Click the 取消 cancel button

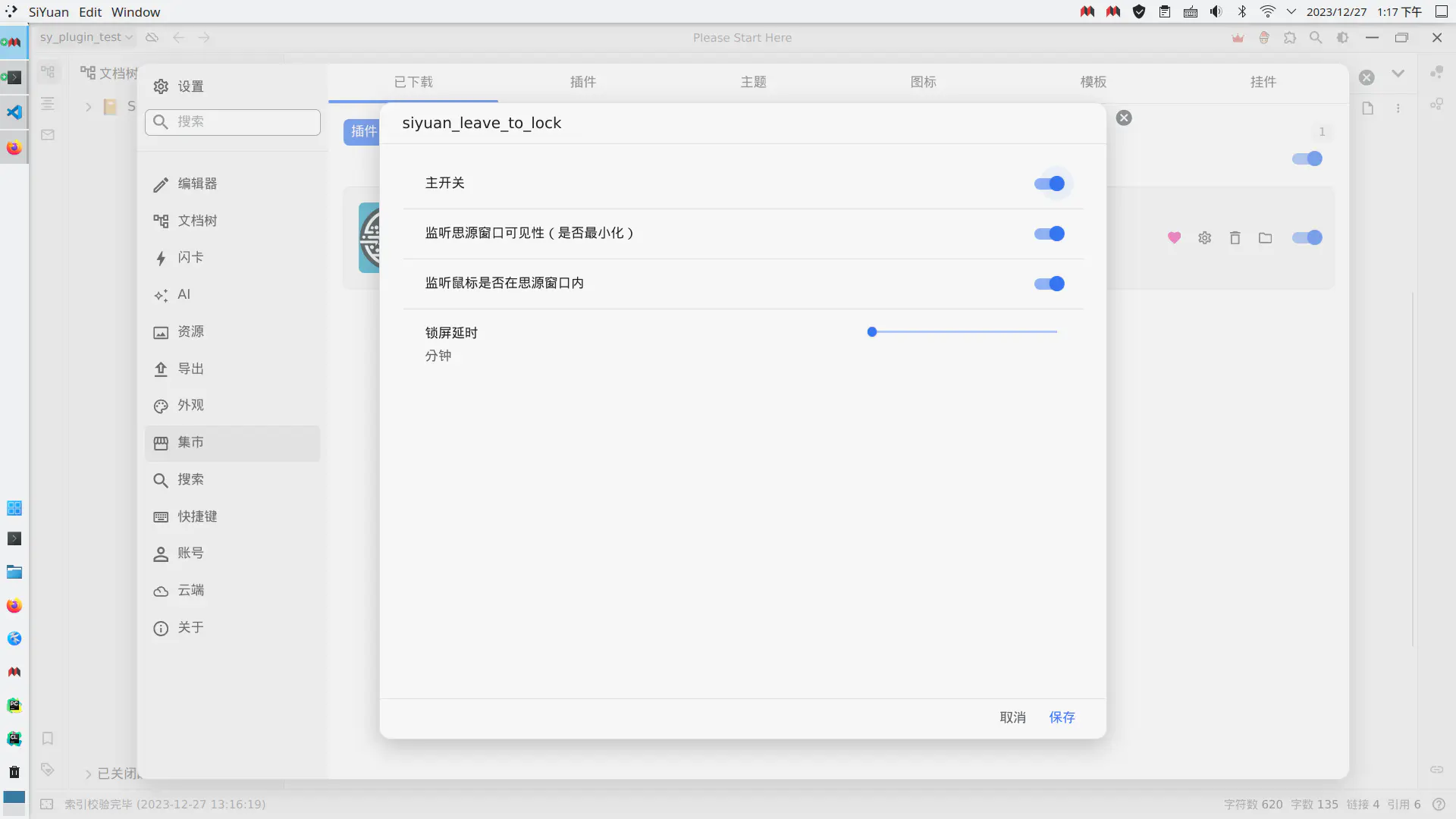[1012, 717]
